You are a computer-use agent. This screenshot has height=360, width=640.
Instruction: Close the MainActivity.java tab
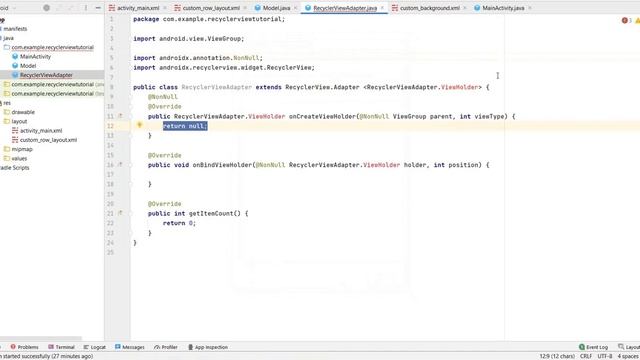(530, 8)
